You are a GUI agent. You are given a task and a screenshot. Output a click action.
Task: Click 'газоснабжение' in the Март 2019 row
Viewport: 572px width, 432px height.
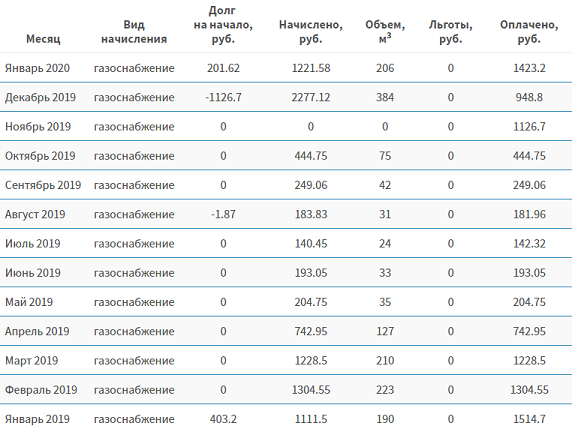[x=134, y=360]
